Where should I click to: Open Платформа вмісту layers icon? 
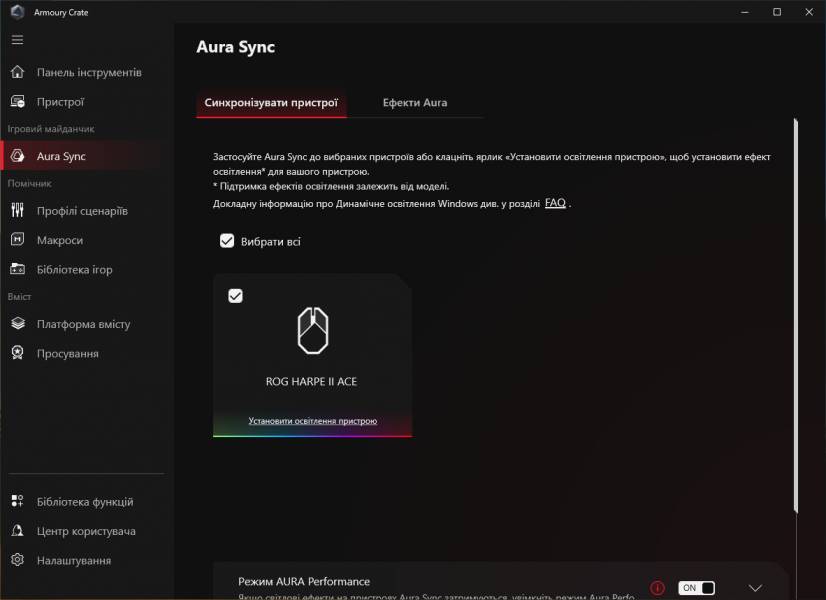(17, 324)
